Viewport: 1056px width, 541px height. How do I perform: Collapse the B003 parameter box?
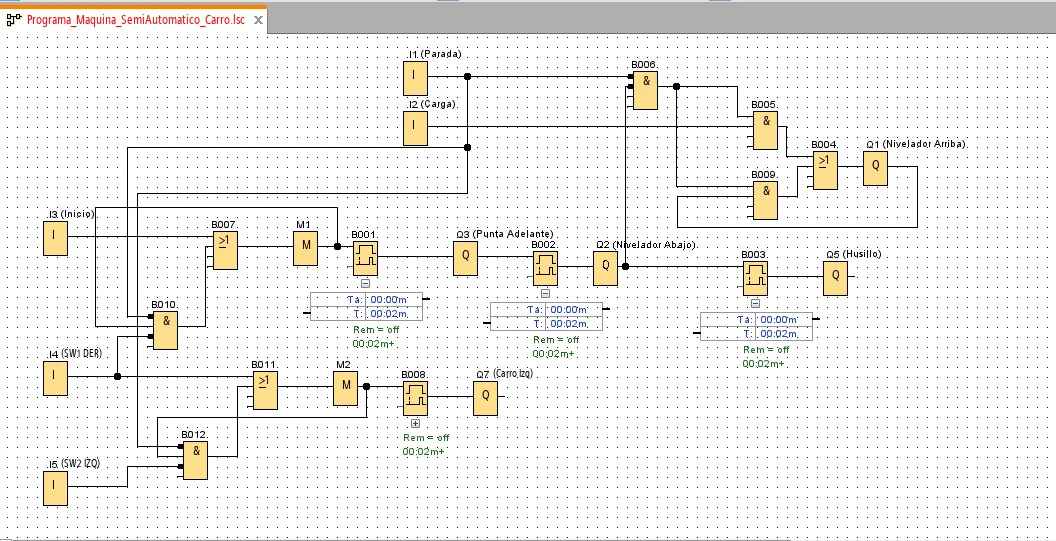[755, 303]
